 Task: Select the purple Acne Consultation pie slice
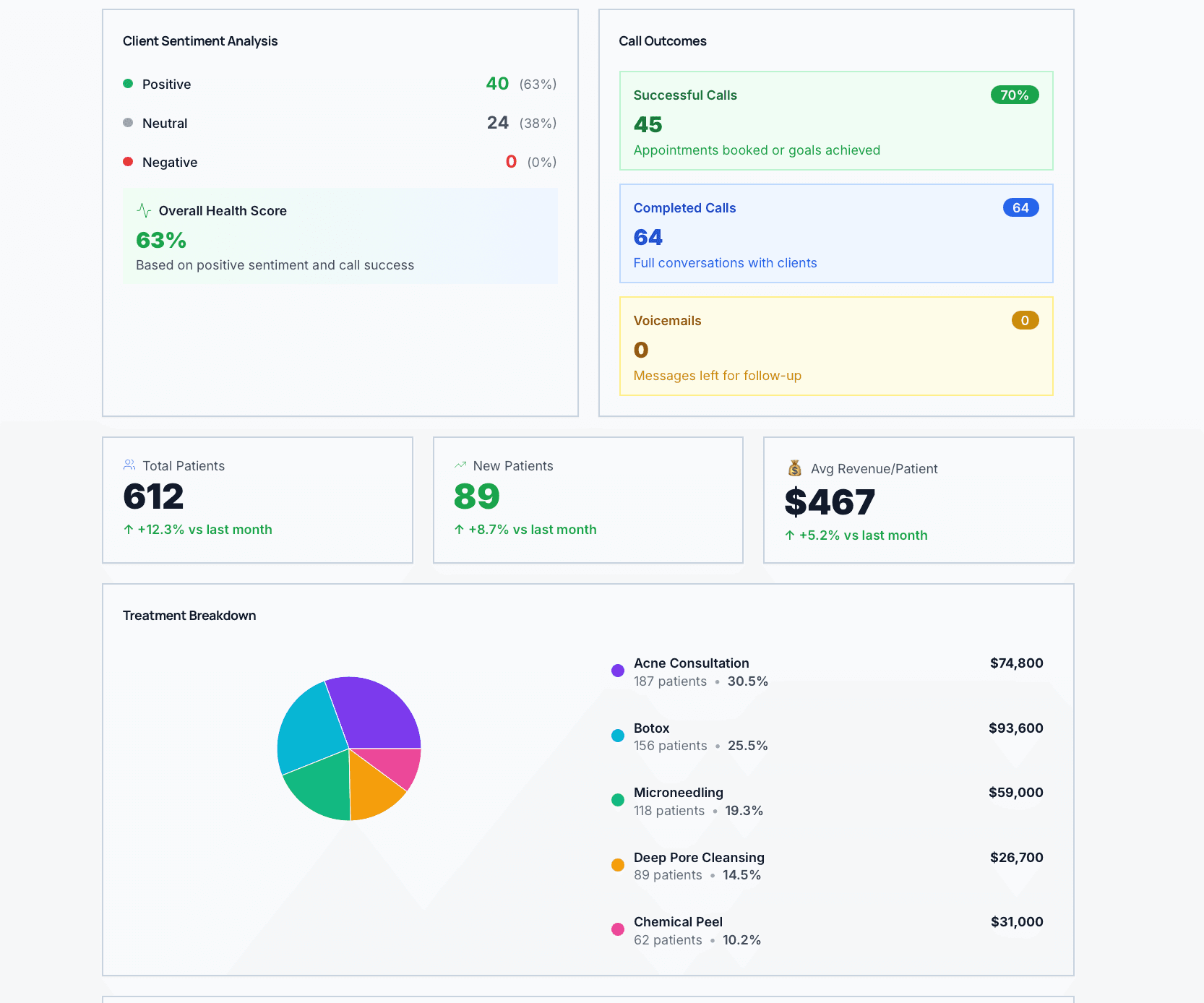pyautogui.click(x=377, y=712)
